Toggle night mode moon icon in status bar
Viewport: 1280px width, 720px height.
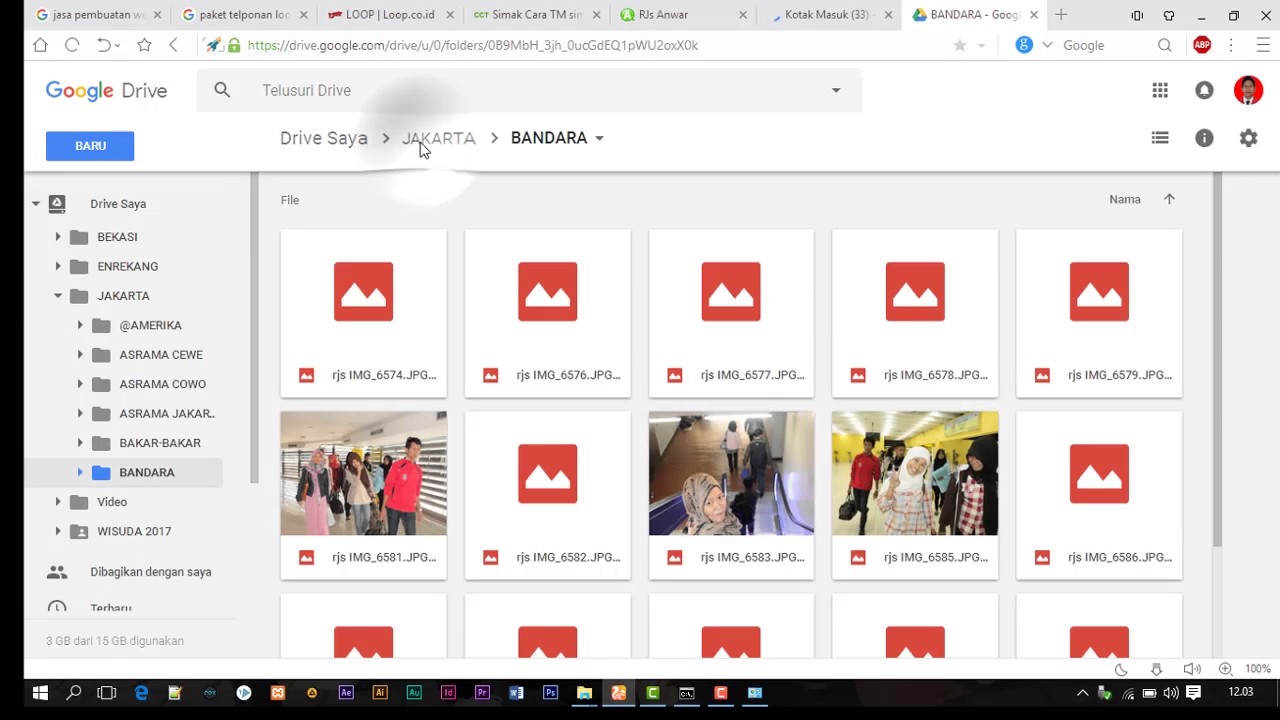1121,669
